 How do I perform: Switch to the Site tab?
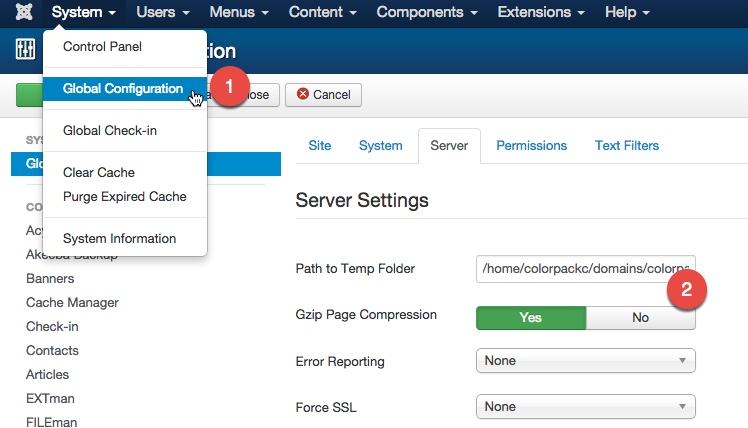(x=320, y=146)
